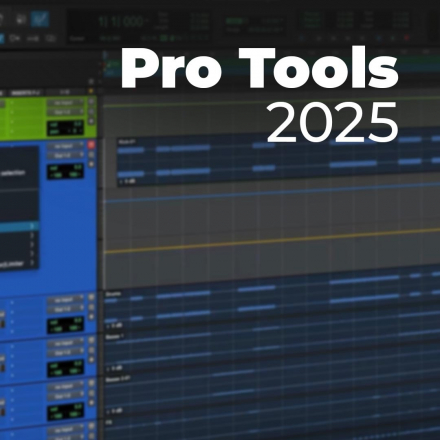
Task: Select the highlighted Pencil tool in toolbar
Action: coord(40,19)
